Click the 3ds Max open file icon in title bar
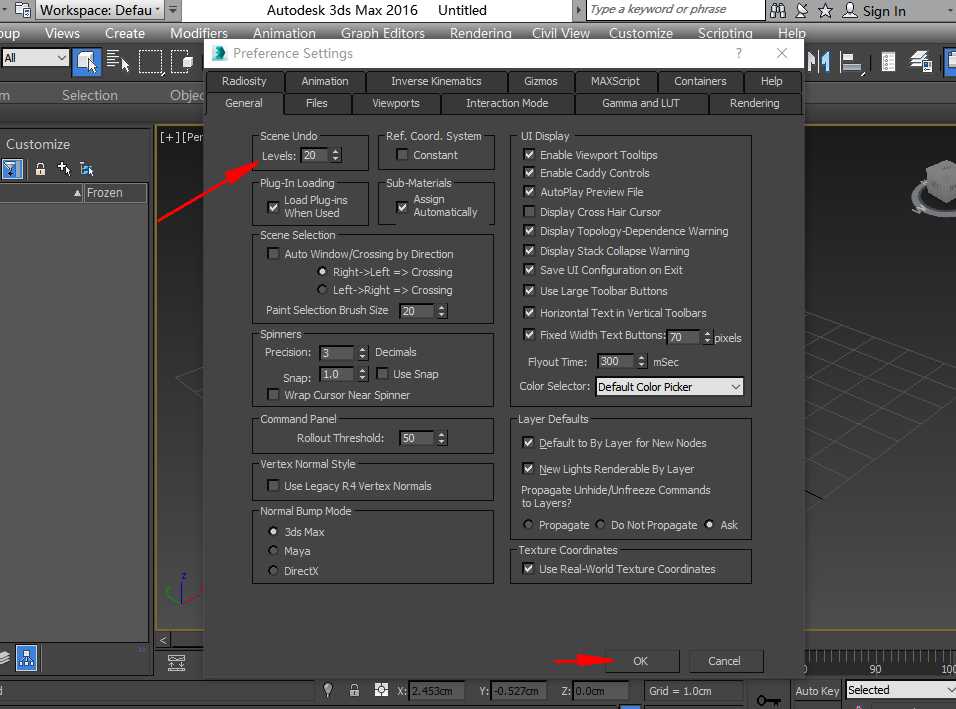This screenshot has height=709, width=956. (x=23, y=10)
